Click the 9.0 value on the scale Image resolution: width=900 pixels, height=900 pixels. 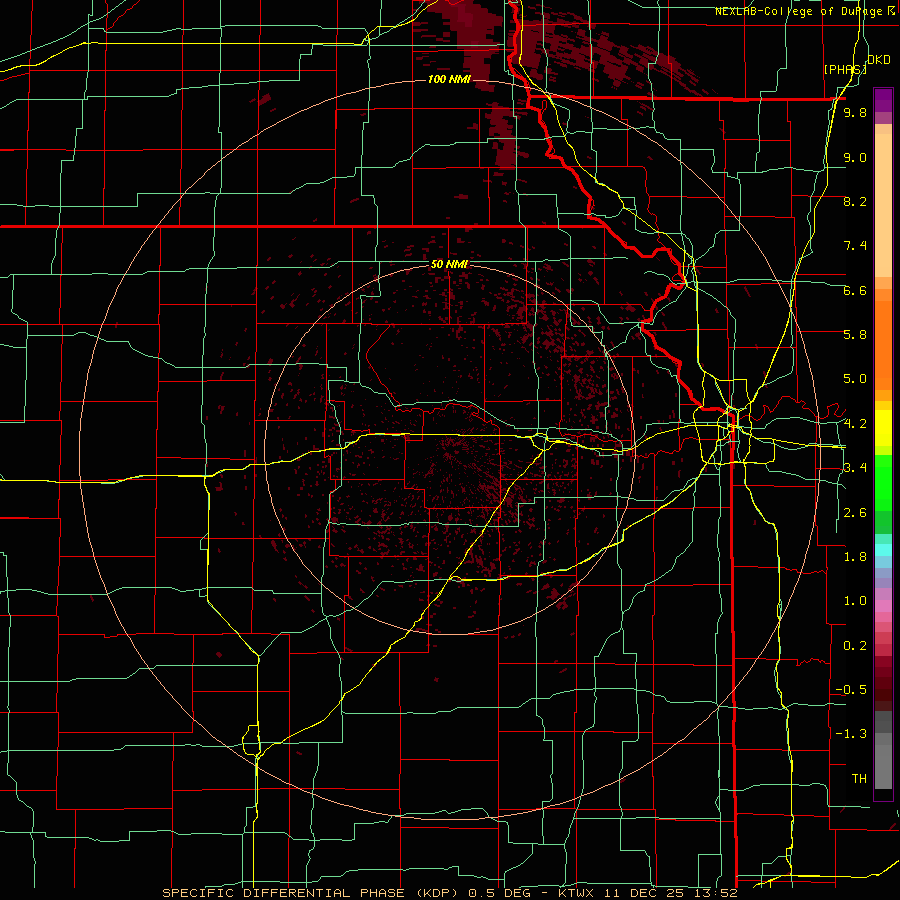(855, 157)
